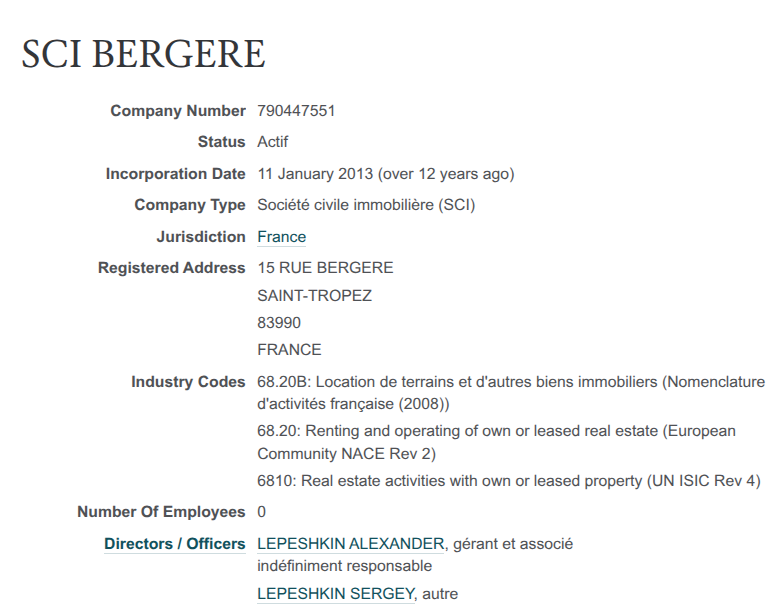Click the 15 RUE BERGERE address line
The width and height of the screenshot is (780, 615).
(x=325, y=268)
